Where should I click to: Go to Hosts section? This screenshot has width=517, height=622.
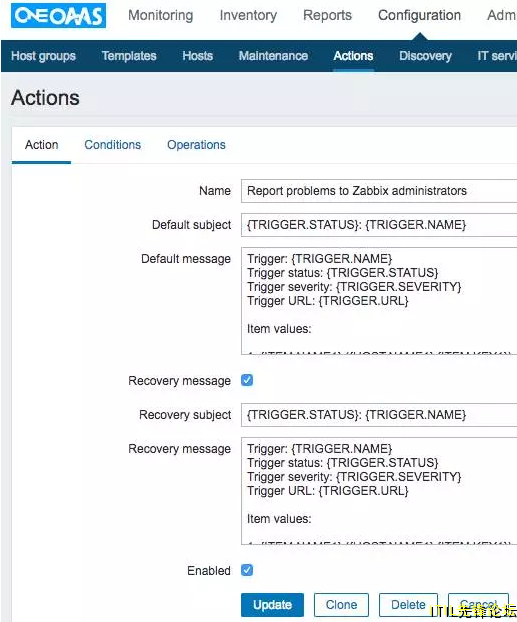click(198, 56)
